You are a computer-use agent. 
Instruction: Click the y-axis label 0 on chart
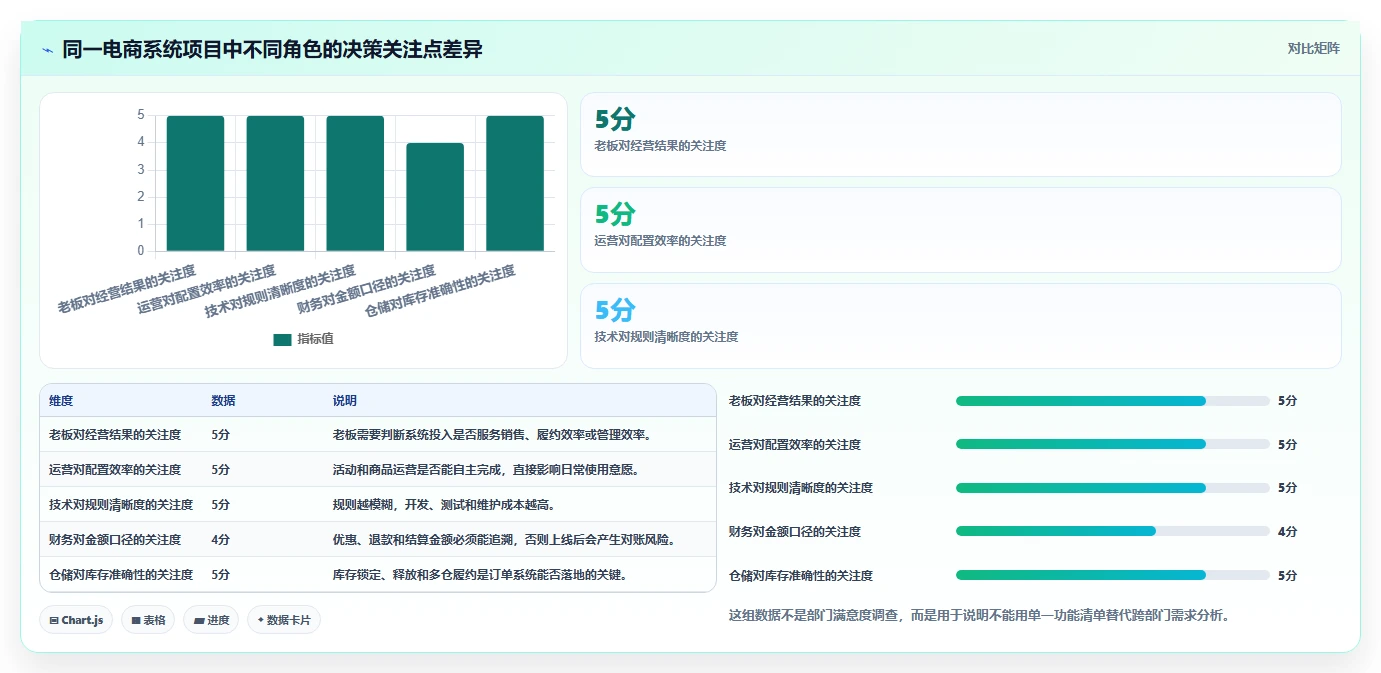pyautogui.click(x=141, y=251)
